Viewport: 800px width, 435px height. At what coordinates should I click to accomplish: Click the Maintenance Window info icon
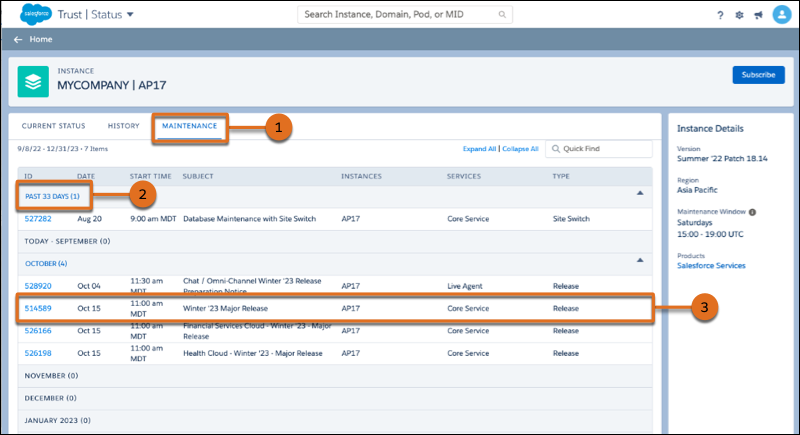[x=752, y=212]
